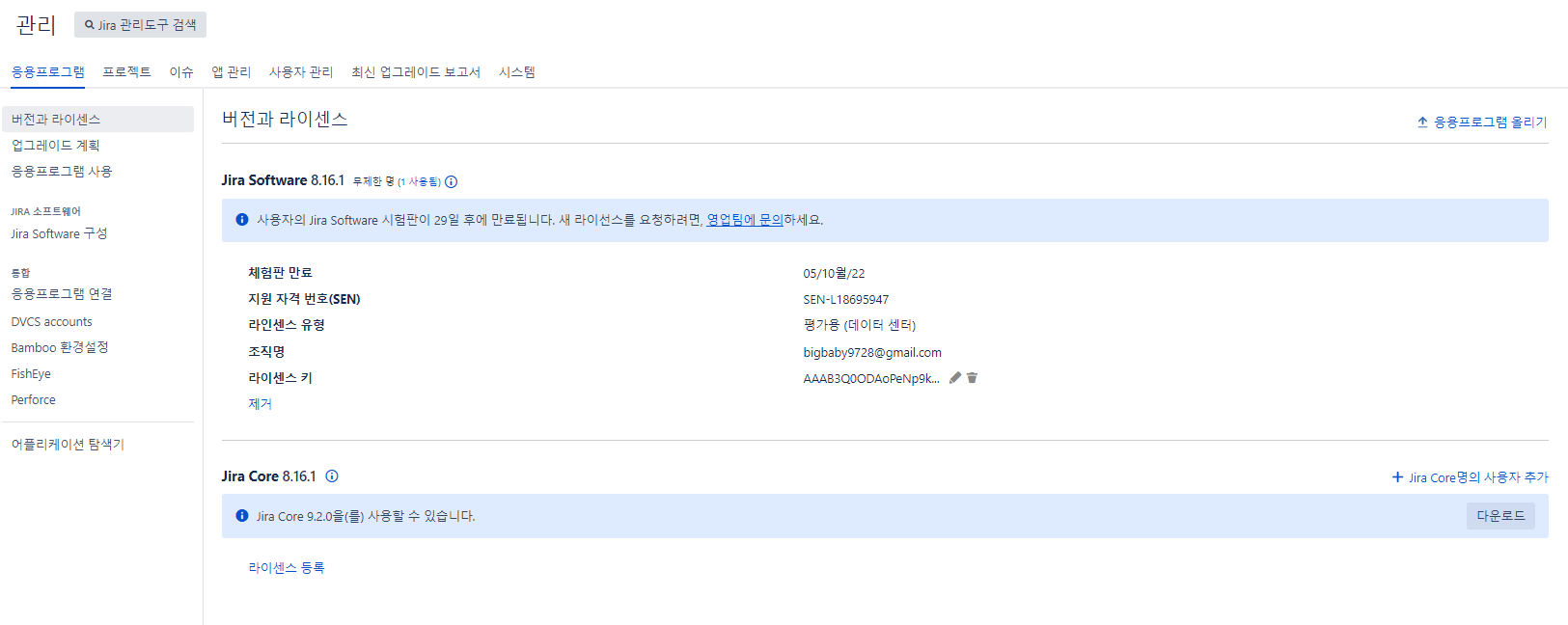Open the 이슈 tab
The height and width of the screenshot is (625, 1568).
(x=181, y=72)
